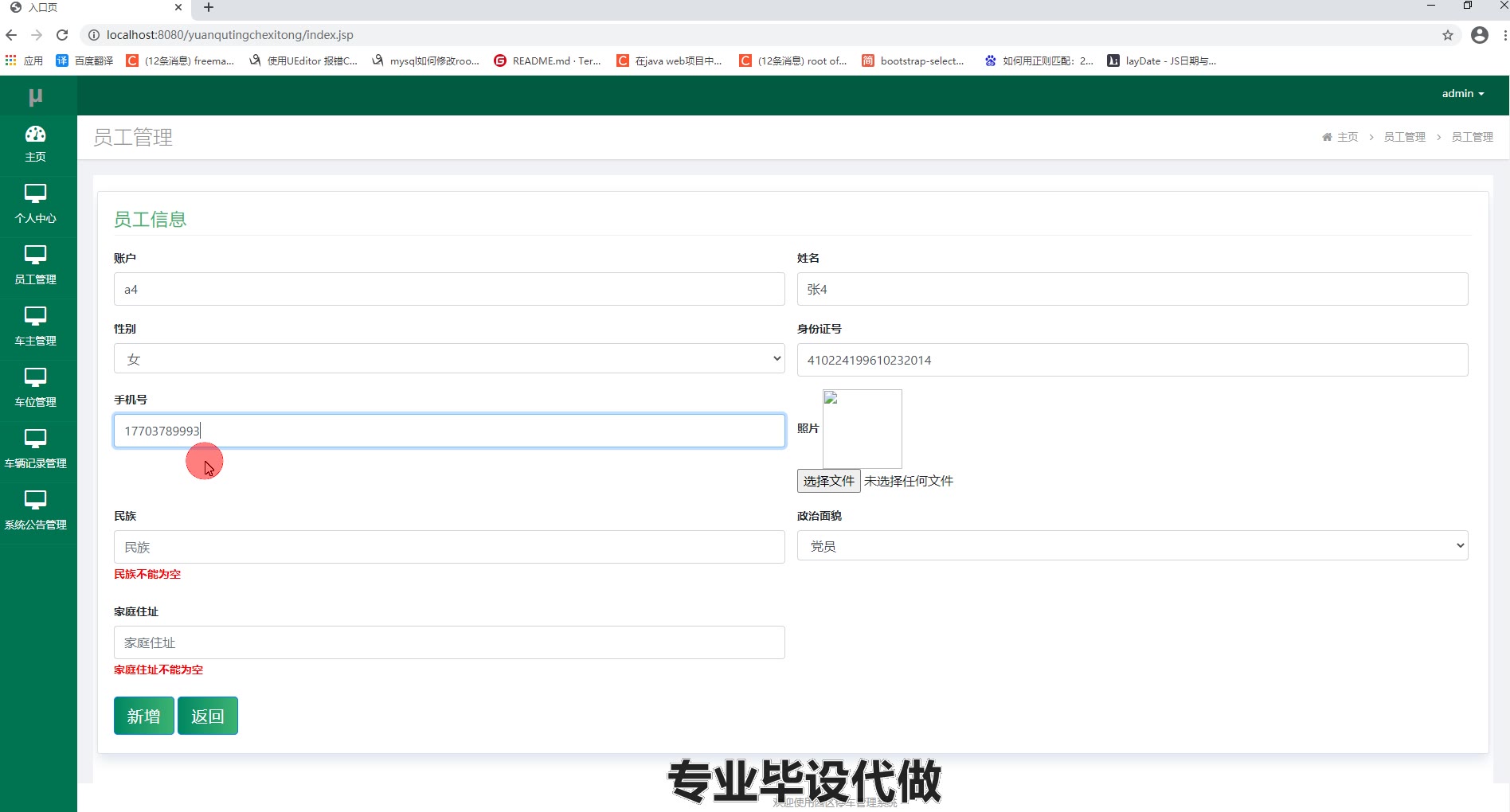Open 个人中心 in the sidebar
The image size is (1510, 812).
(36, 205)
